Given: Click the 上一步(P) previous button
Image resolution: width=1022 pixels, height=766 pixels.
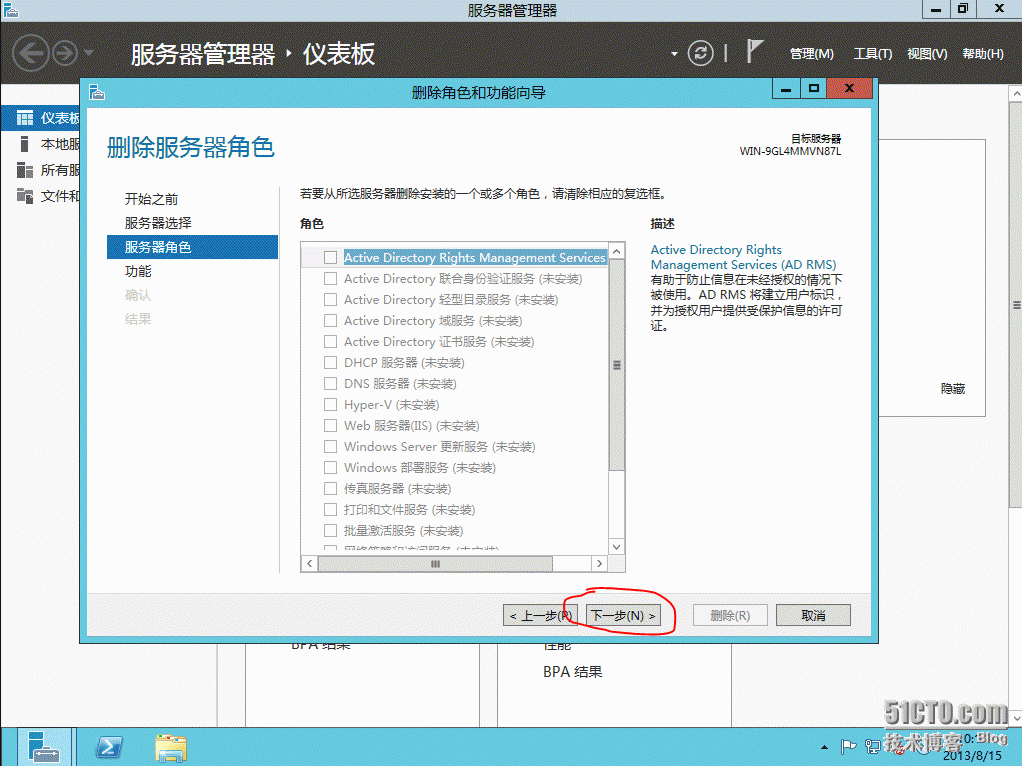Looking at the screenshot, I should click(x=540, y=615).
